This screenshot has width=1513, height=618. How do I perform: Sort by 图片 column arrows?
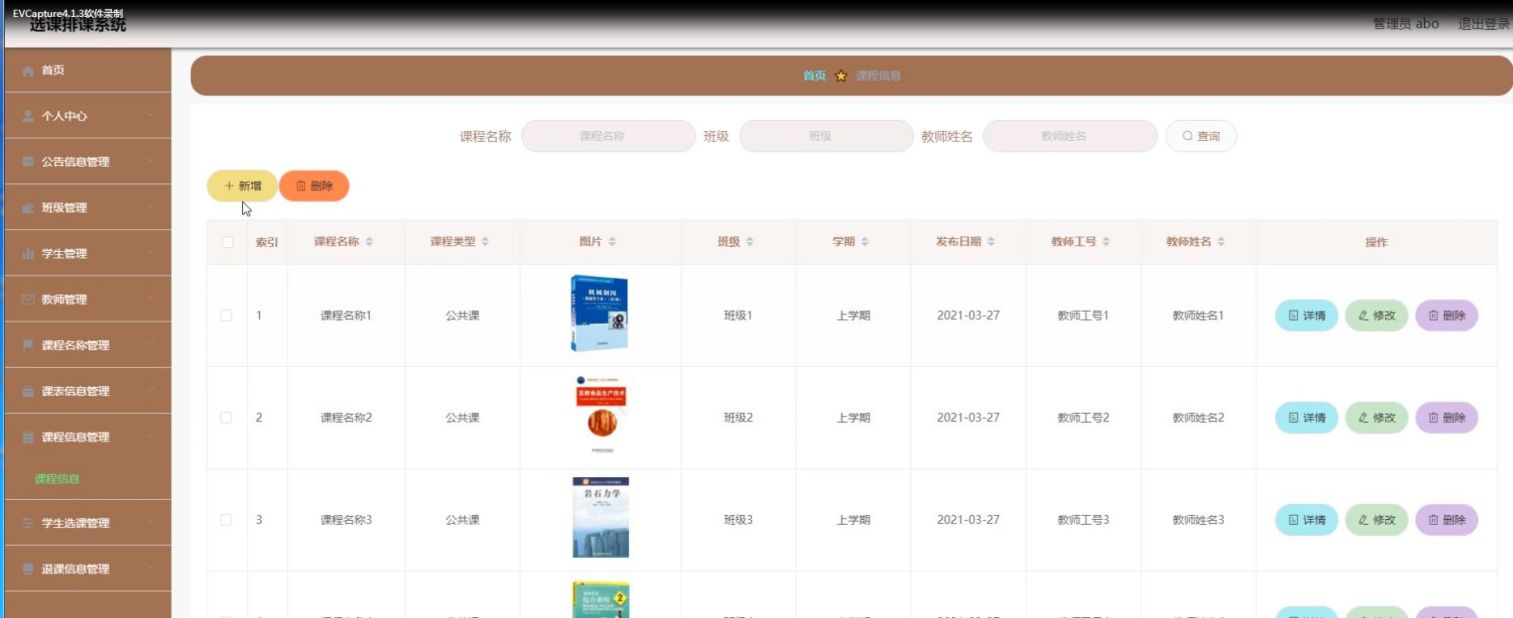(x=612, y=242)
